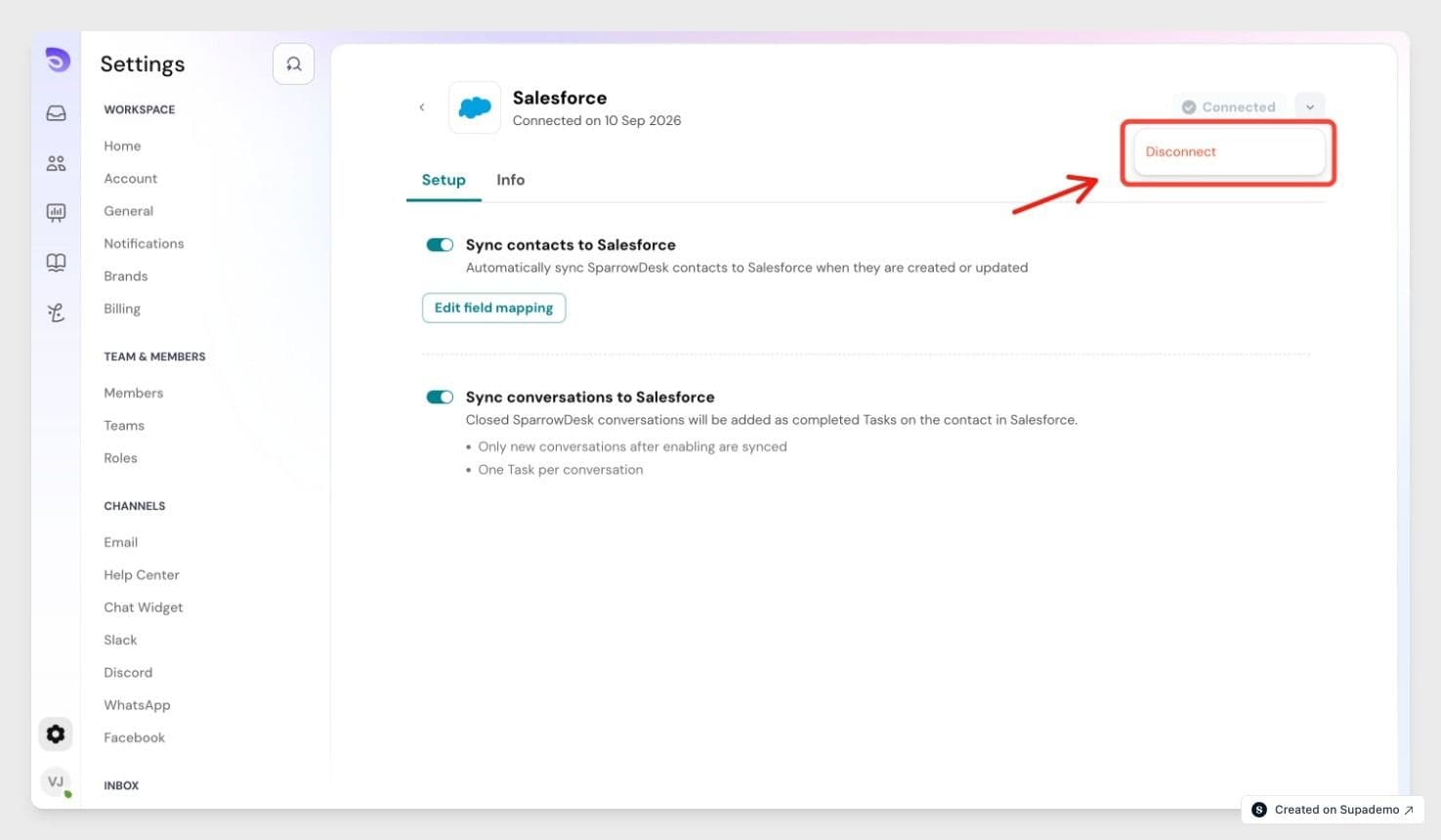Open the Reports chart icon
This screenshot has height=840, width=1441.
(x=57, y=212)
